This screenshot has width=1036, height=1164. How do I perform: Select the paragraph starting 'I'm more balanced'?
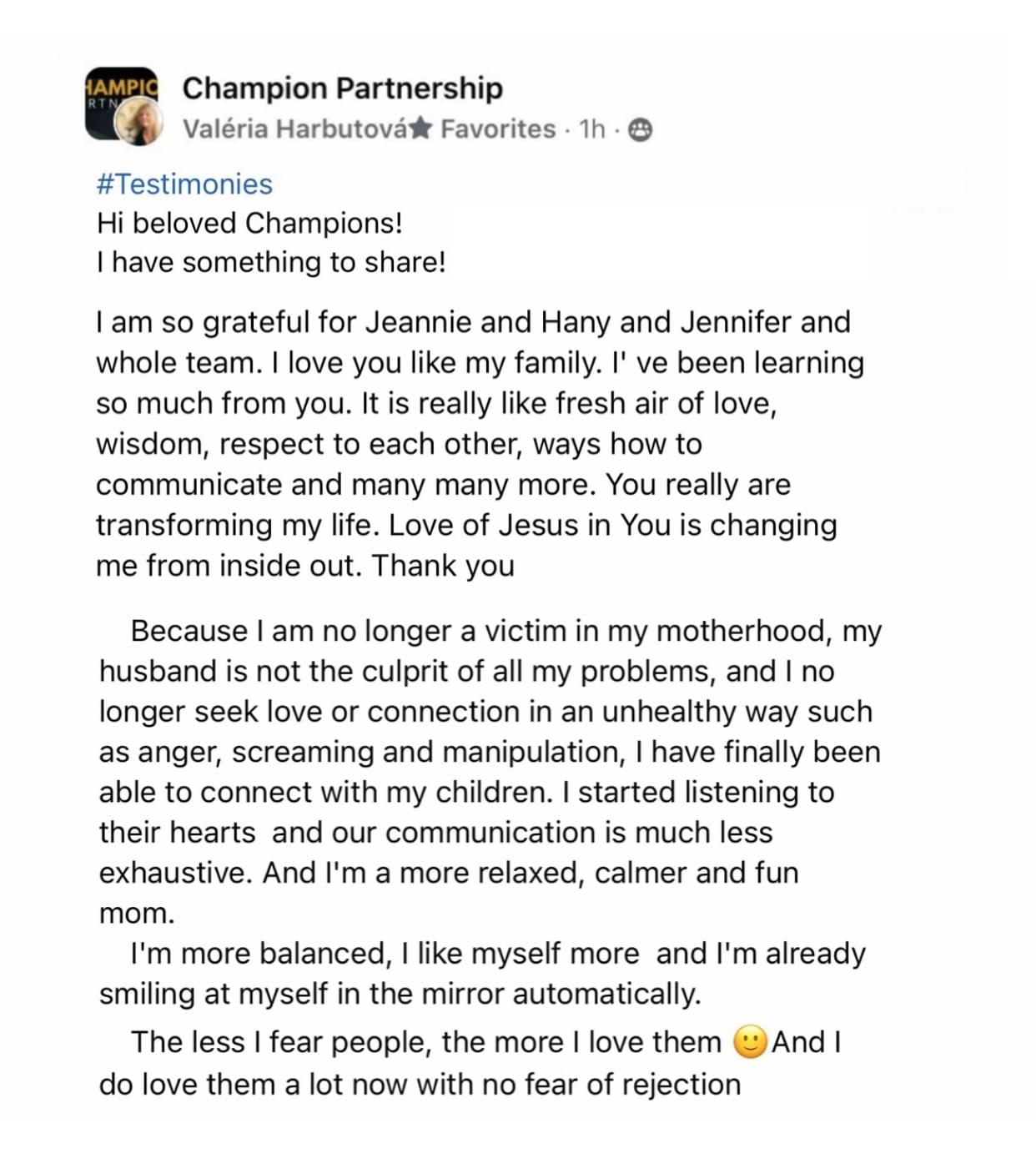click(482, 973)
